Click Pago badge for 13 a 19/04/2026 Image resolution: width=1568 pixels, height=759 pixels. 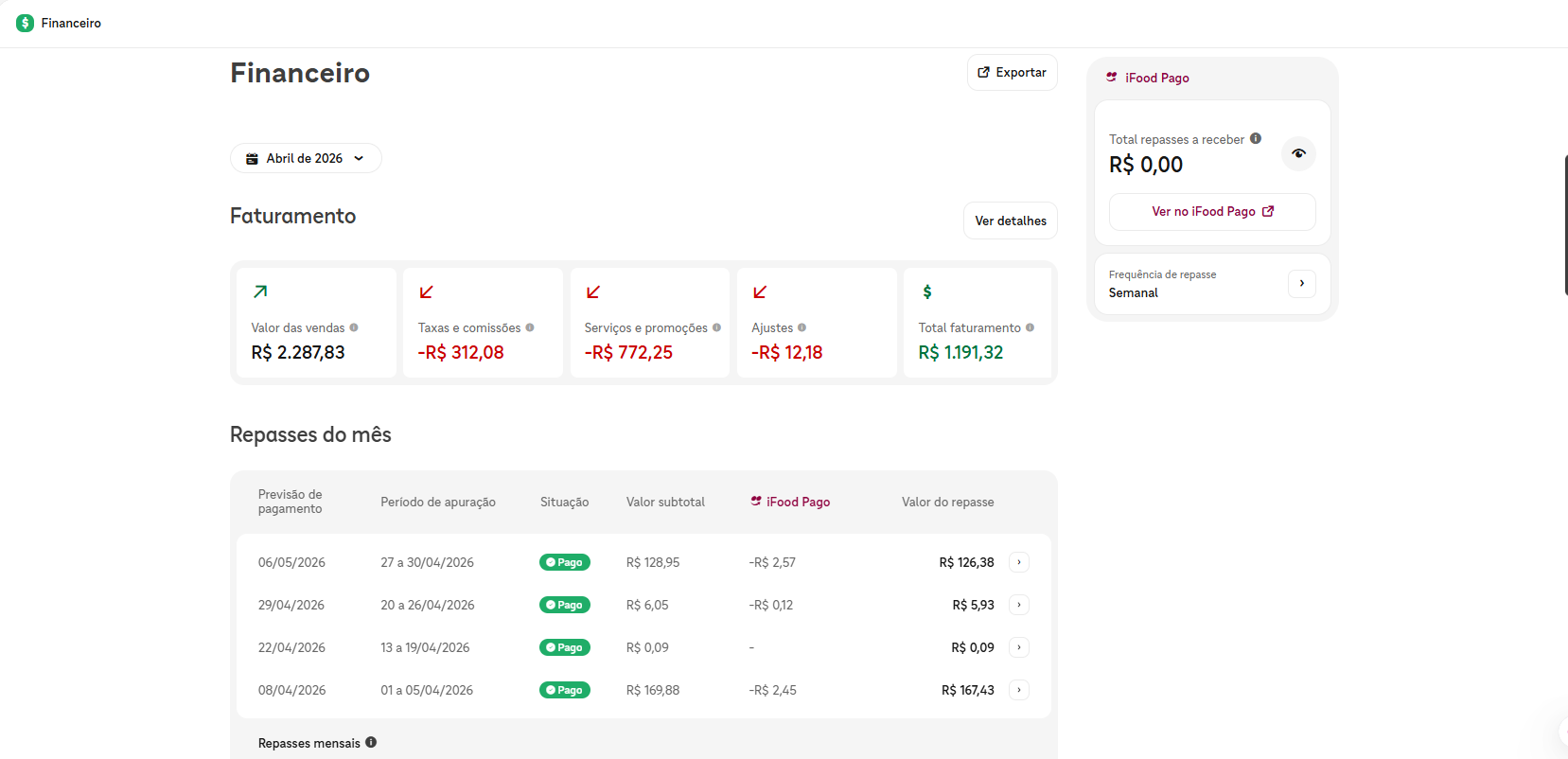[565, 647]
